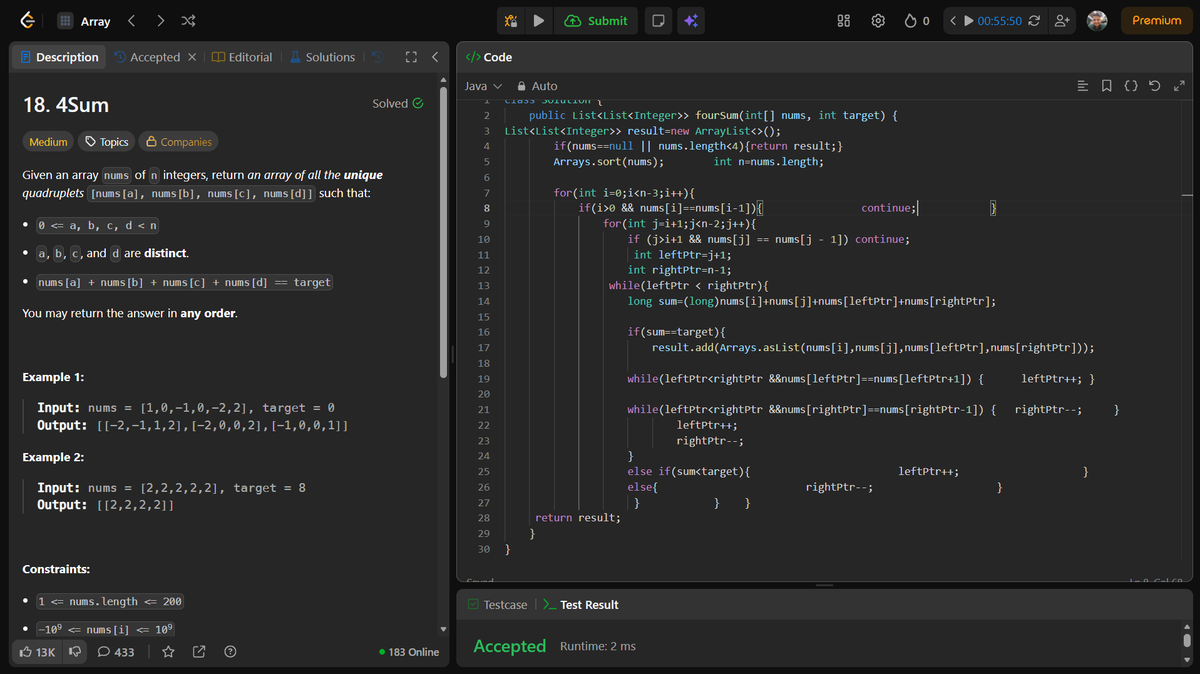Open the Java language dropdown
Image resolution: width=1200 pixels, height=674 pixels.
483,86
